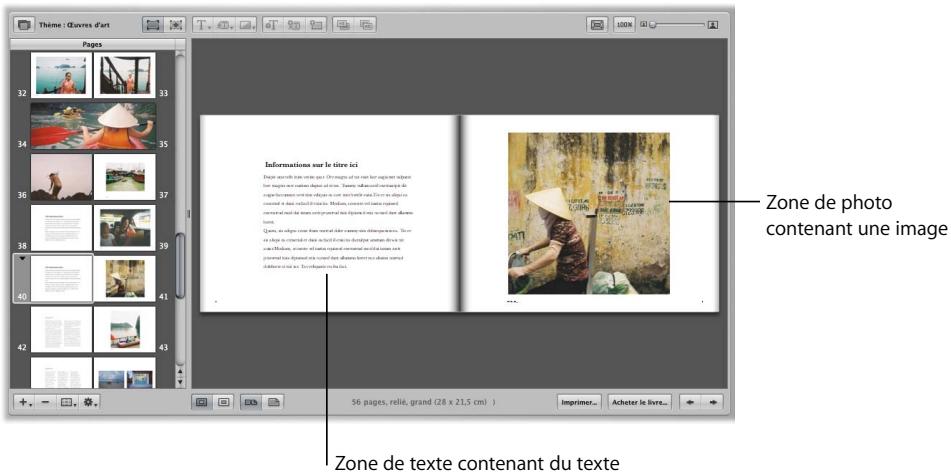Switch to Edit Layout mode

(175, 25)
